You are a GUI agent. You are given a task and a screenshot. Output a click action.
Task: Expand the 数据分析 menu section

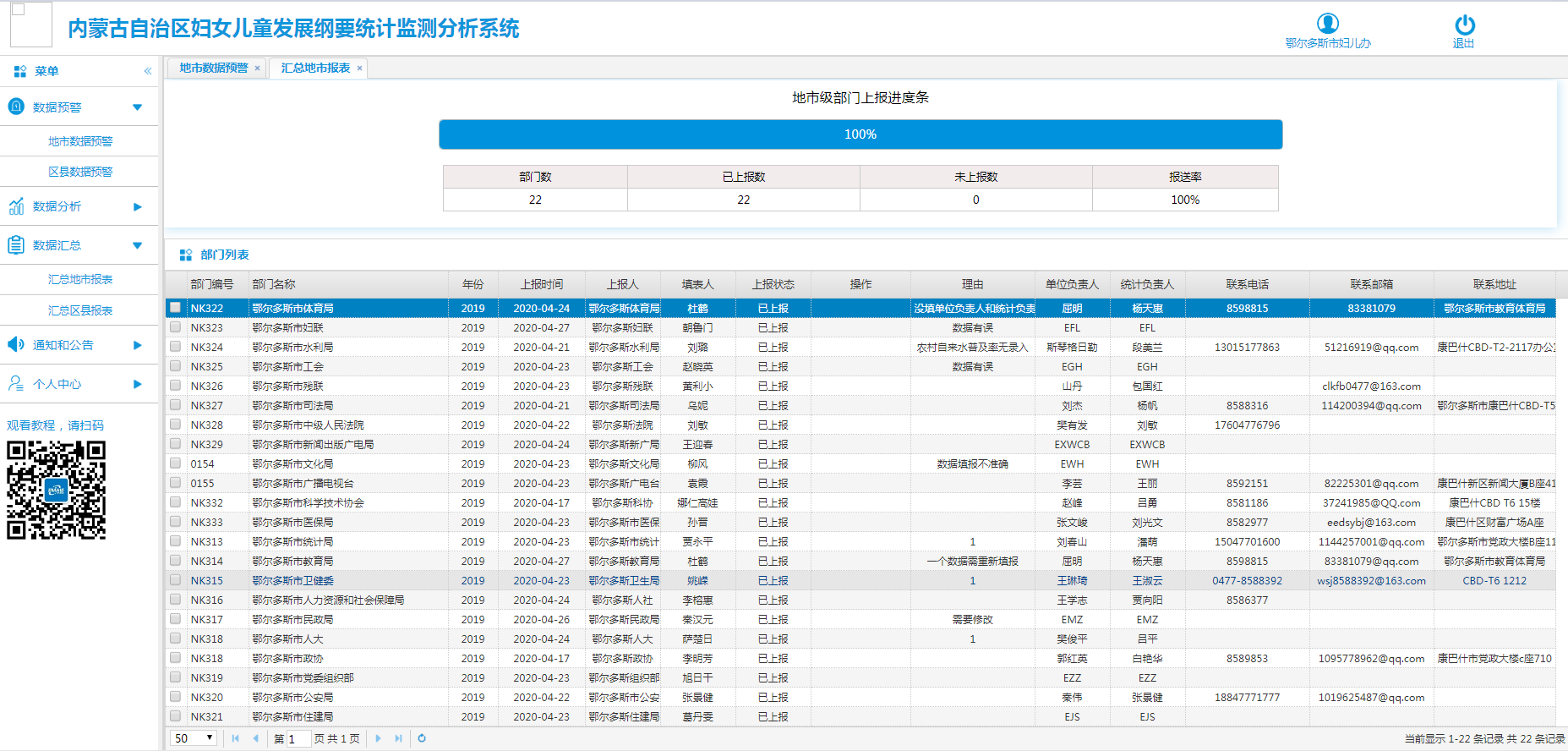click(137, 206)
